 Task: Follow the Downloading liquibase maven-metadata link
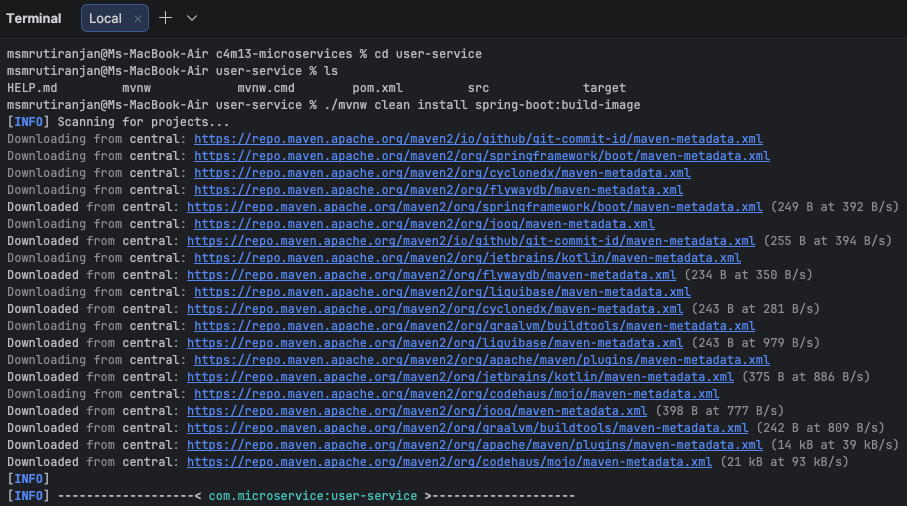[442, 292]
